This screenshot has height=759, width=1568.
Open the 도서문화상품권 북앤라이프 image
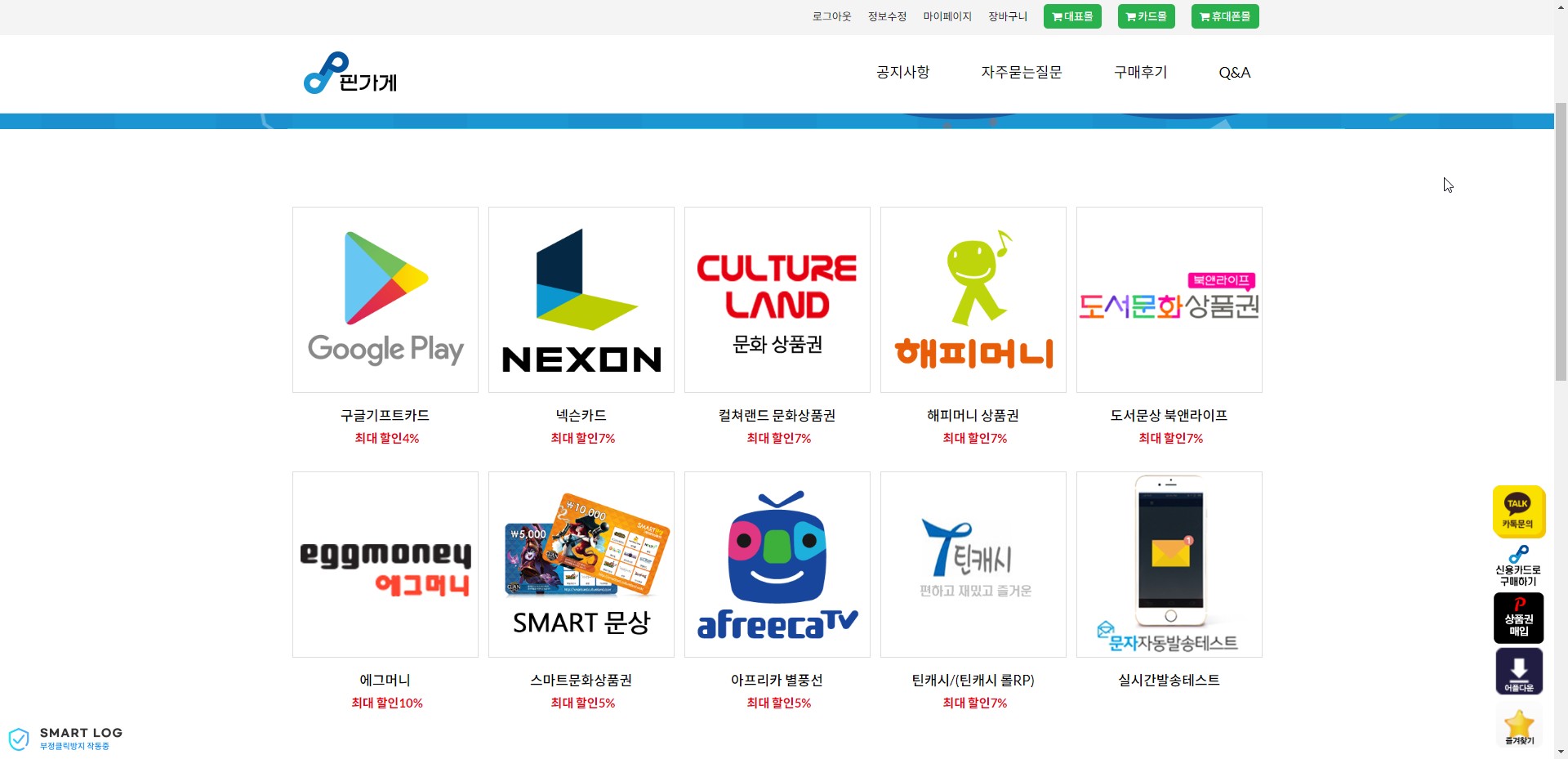[x=1169, y=300]
